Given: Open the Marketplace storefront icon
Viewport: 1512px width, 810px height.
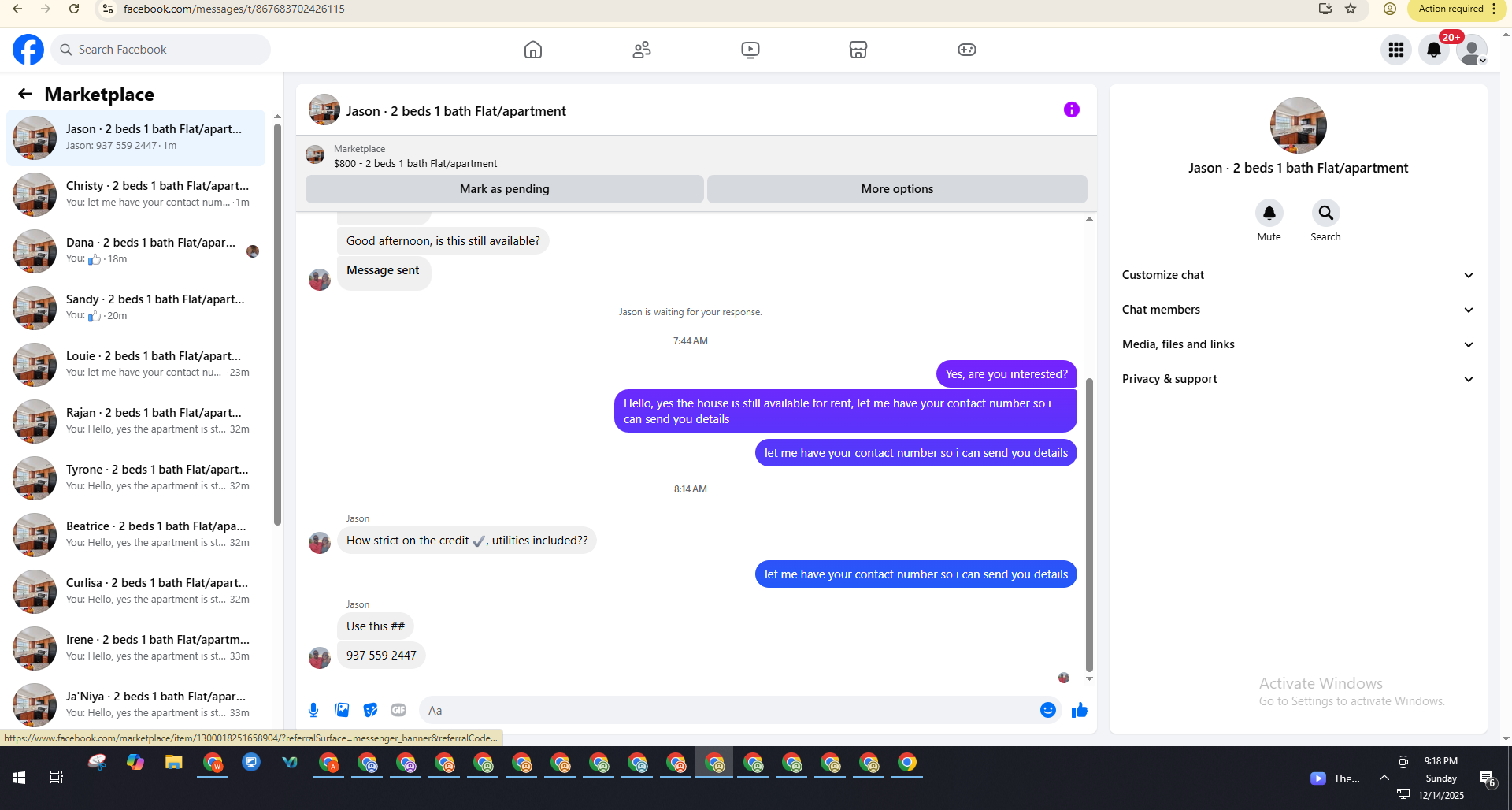Looking at the screenshot, I should coord(858,50).
